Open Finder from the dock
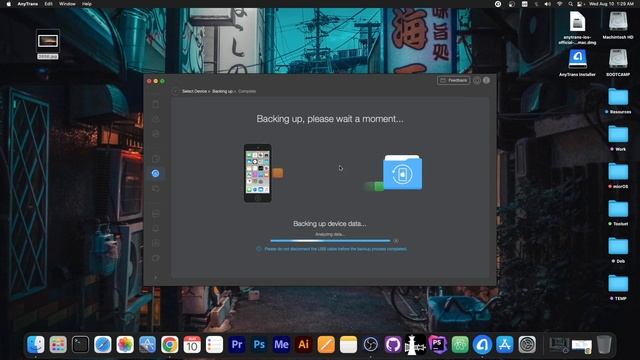 [36, 344]
